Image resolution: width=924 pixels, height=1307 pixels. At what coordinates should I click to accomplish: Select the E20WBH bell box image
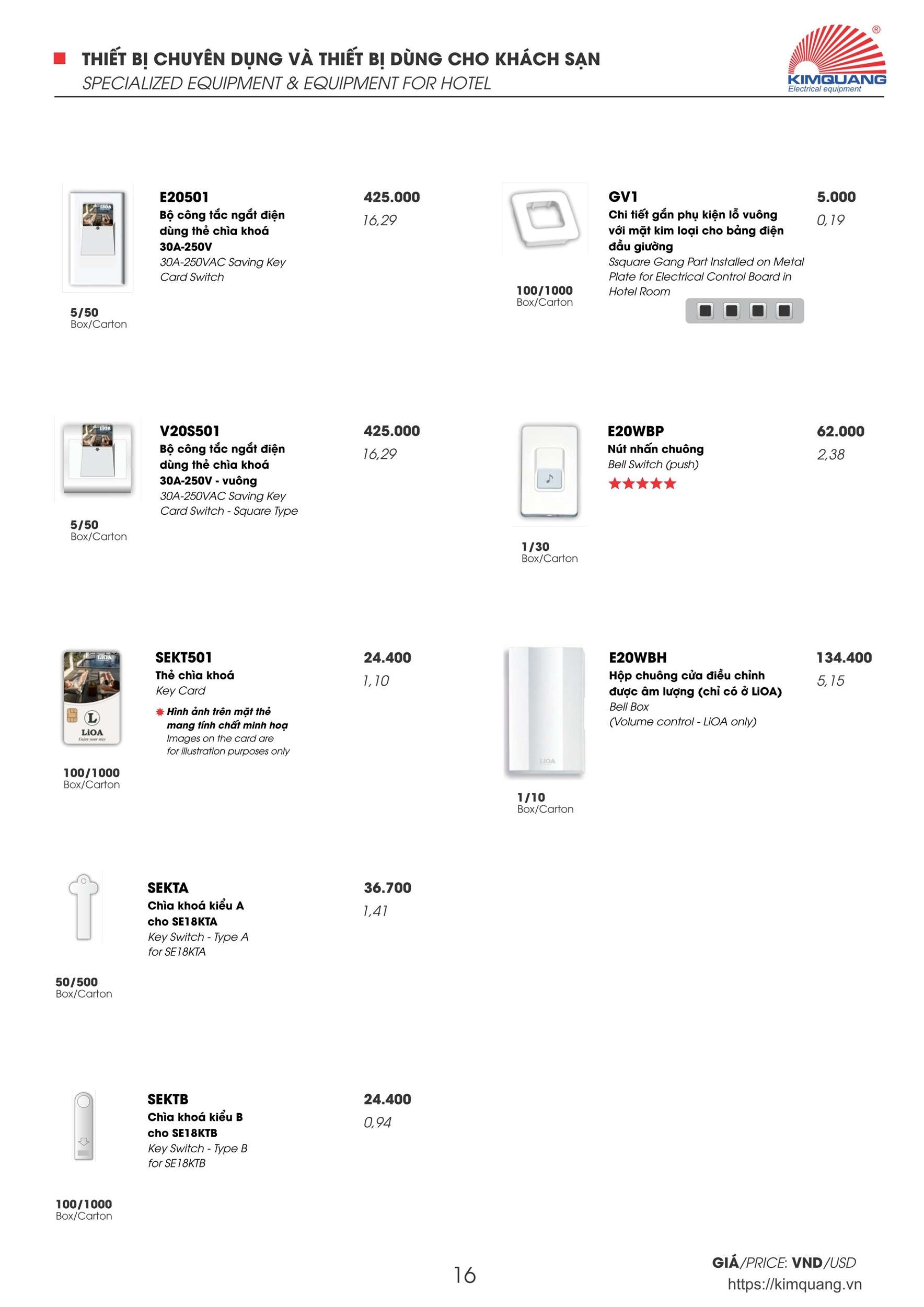coord(546,712)
